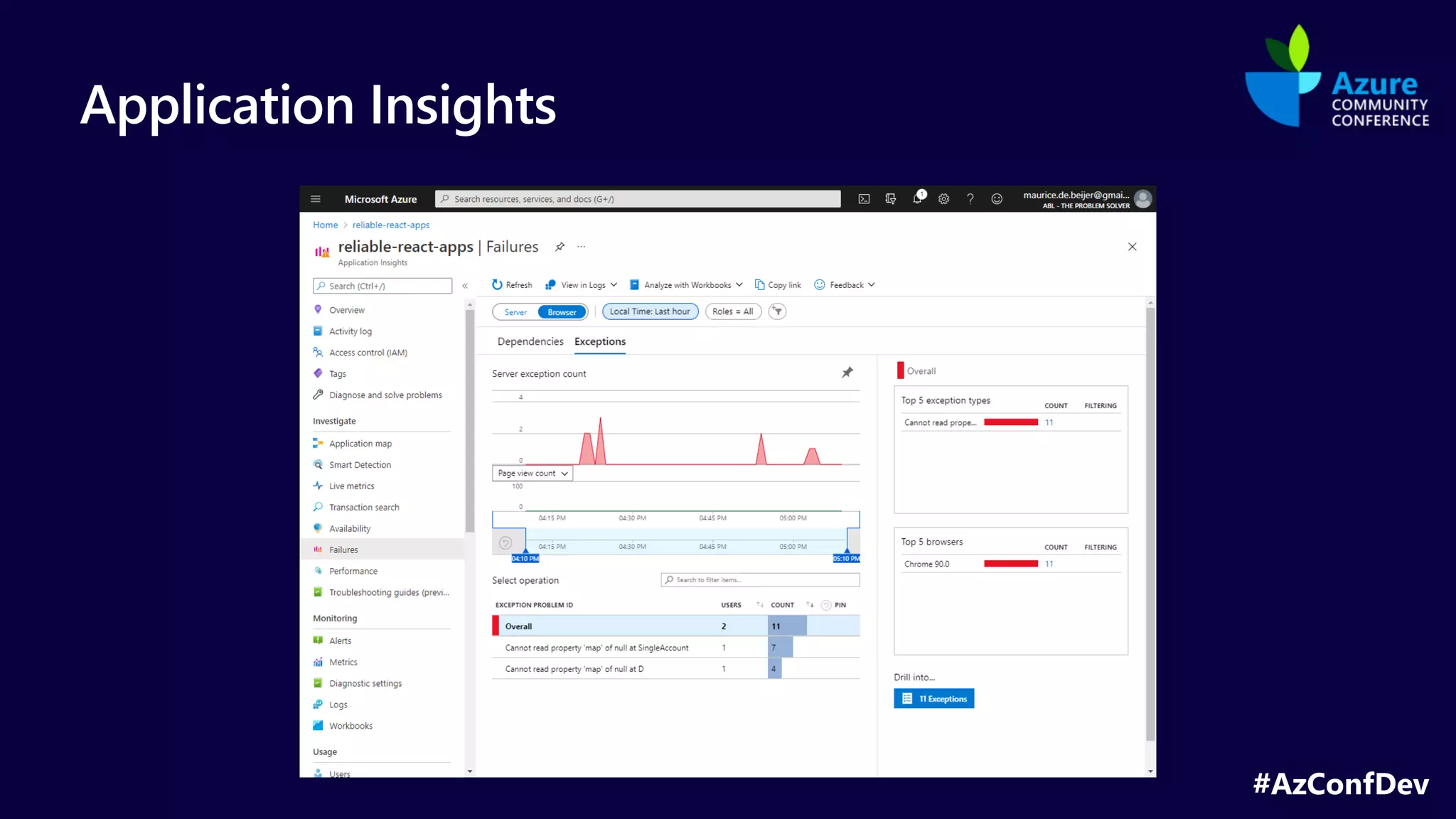Click the Home breadcrumb link

326,225
